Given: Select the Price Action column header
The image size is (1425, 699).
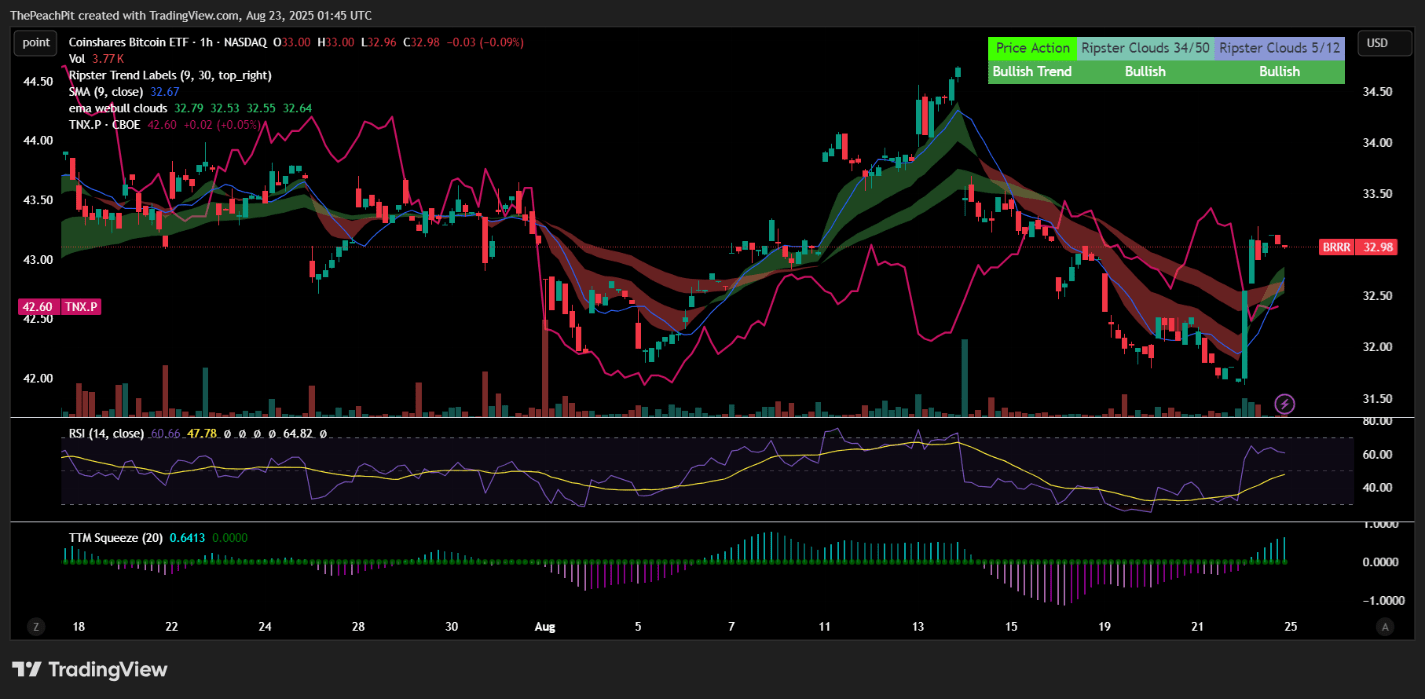Looking at the screenshot, I should click(1031, 47).
